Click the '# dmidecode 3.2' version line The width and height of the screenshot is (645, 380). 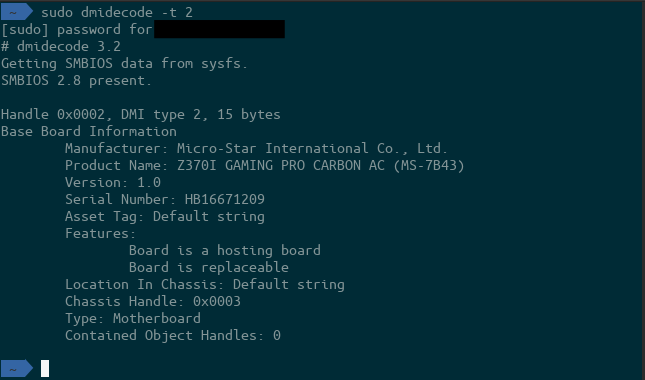[61, 46]
